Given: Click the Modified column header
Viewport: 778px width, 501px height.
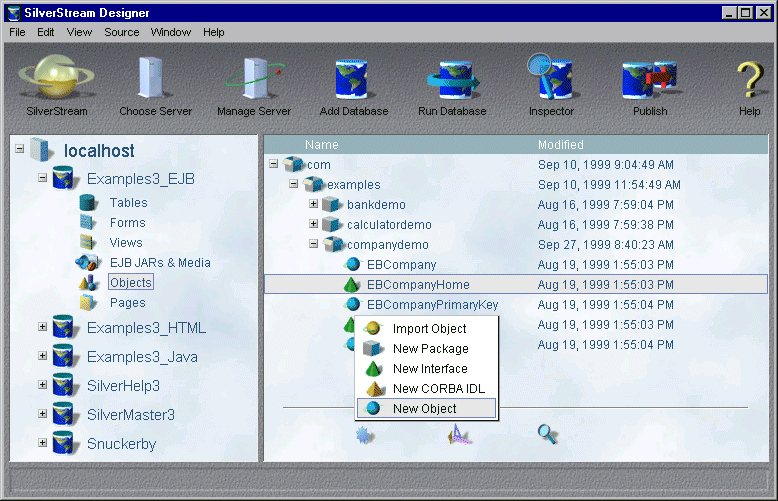Looking at the screenshot, I should 561,145.
